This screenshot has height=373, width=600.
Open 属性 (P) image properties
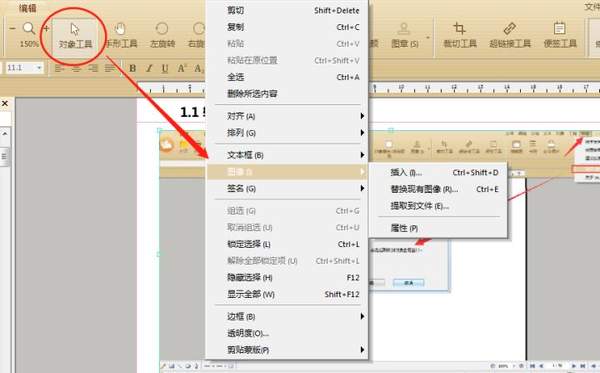tap(439, 228)
